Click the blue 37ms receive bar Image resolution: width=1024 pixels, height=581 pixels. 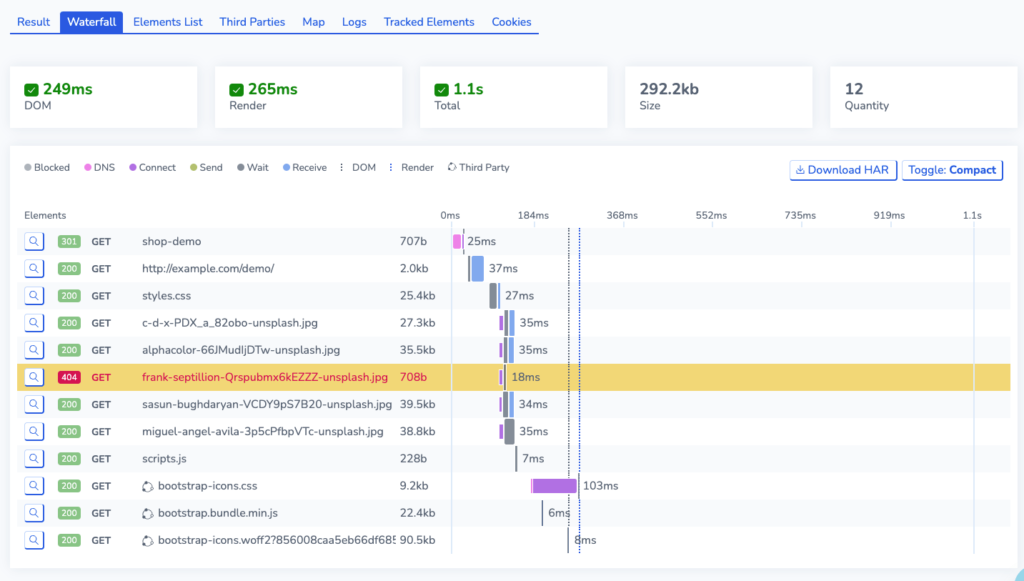click(477, 268)
